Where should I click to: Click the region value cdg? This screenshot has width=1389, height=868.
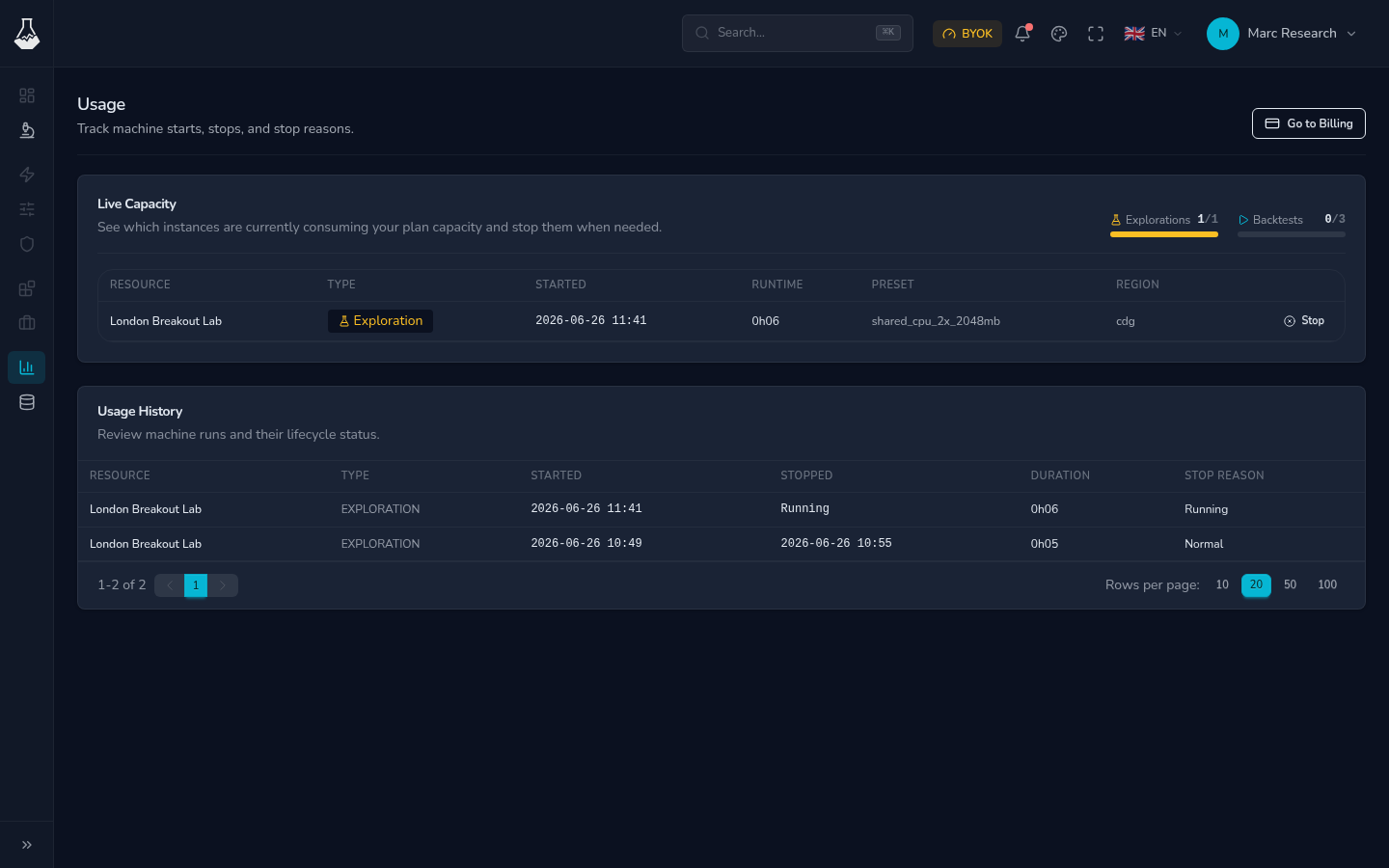pos(1125,321)
